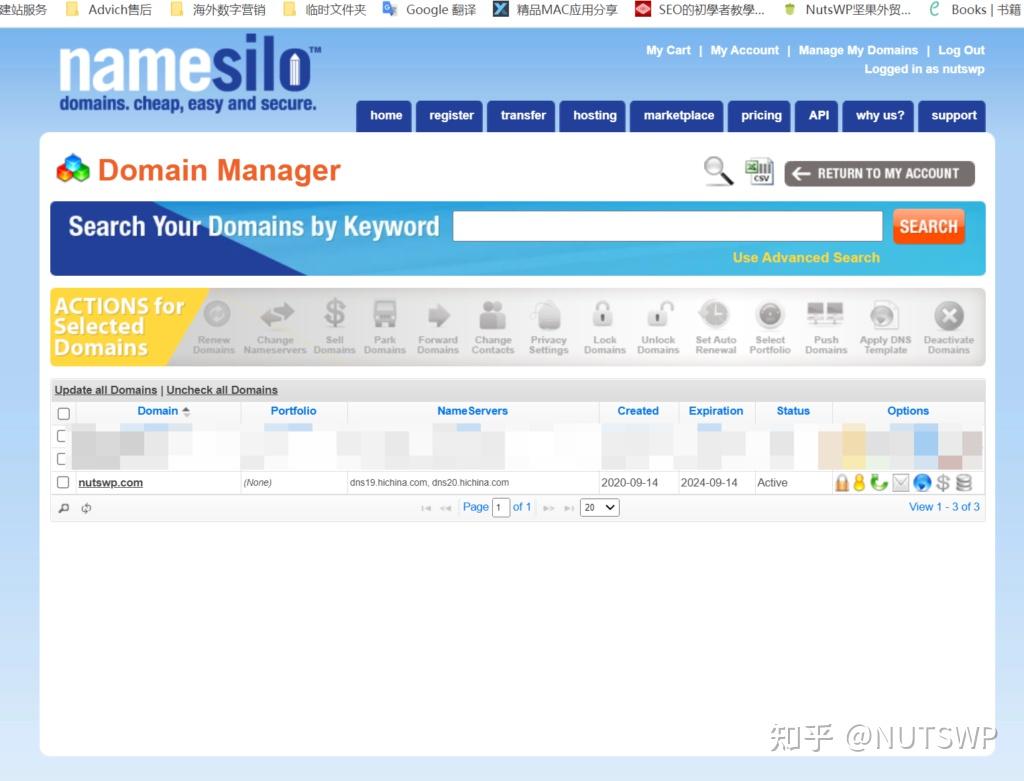This screenshot has height=781, width=1024.
Task: Open the rows-per-page dropdown showing 20
Action: tap(600, 507)
